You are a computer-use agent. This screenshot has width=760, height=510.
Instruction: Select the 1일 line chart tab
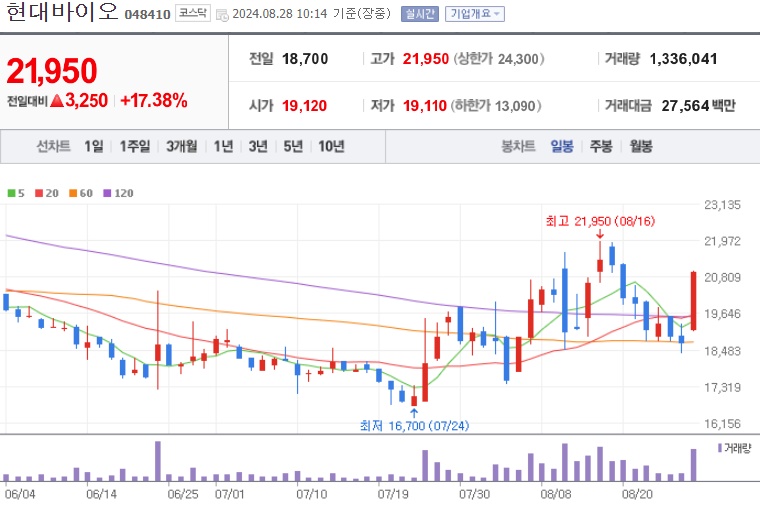point(94,146)
